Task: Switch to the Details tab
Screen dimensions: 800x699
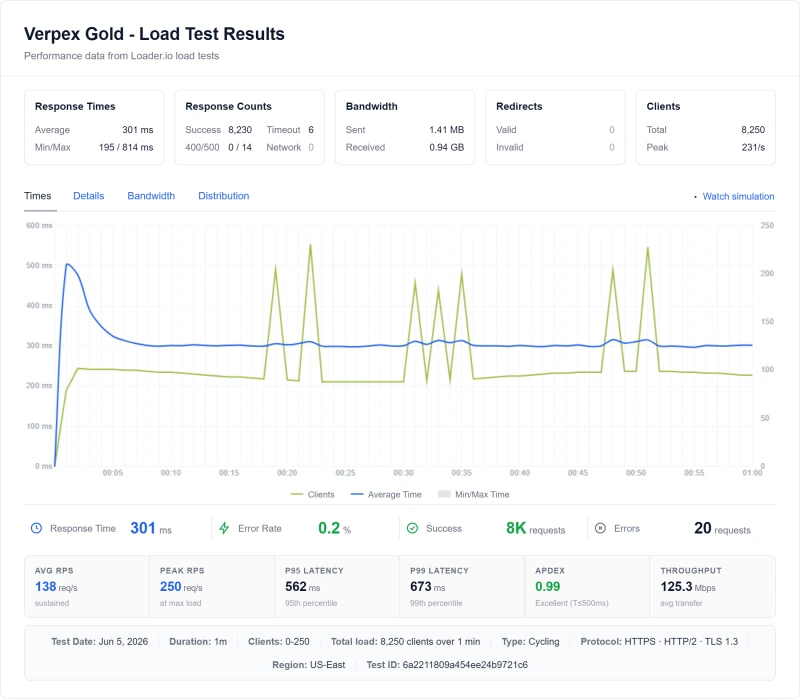Action: (x=88, y=196)
